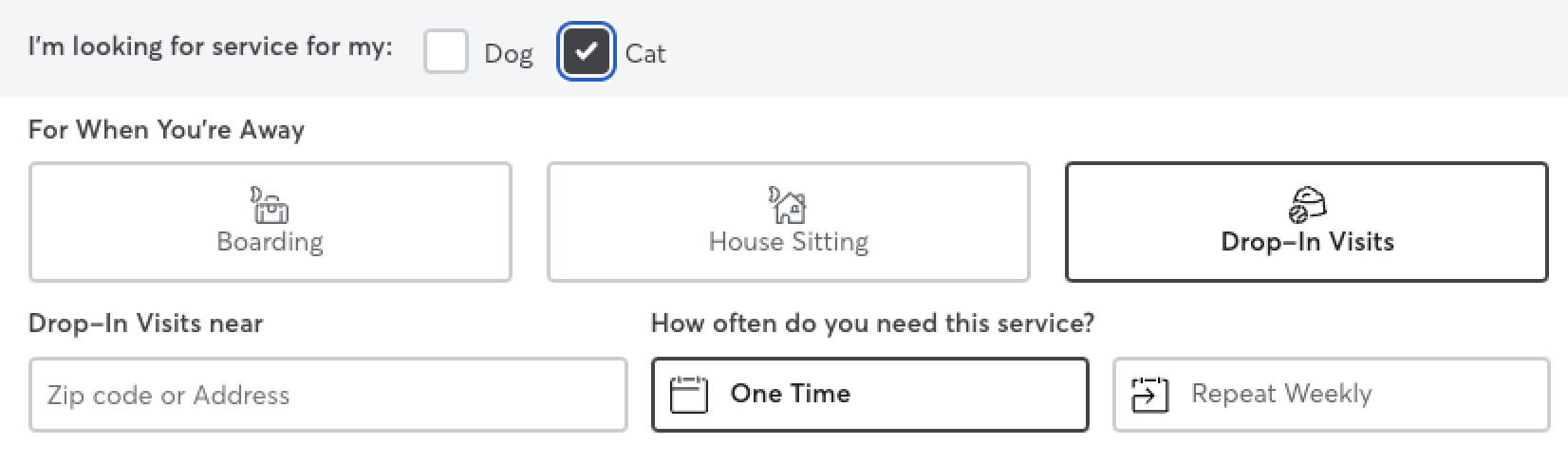Choose the House Sitting label
Screen dimensions: 1568x463
coord(788,242)
